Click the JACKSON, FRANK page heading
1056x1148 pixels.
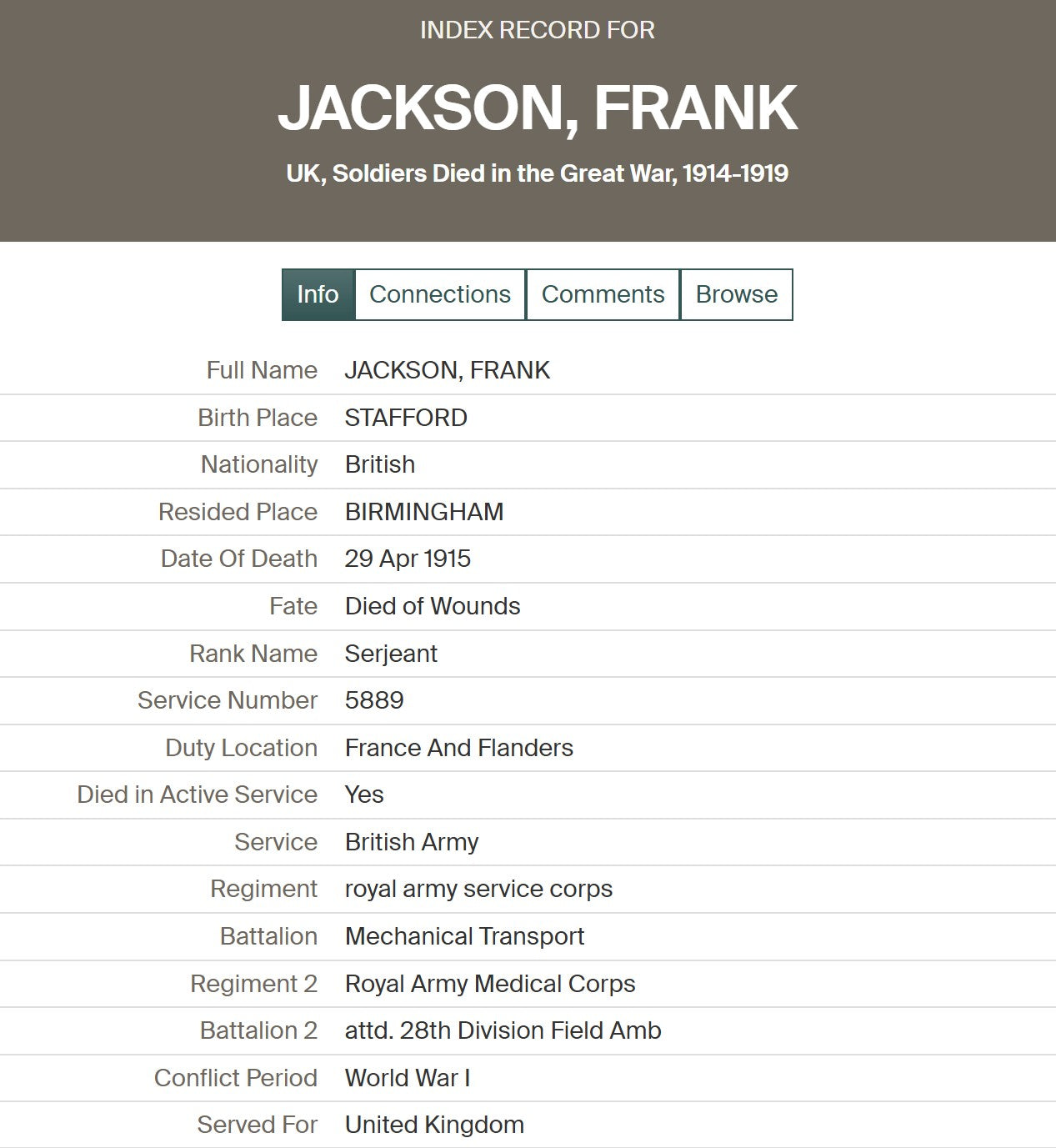[x=538, y=108]
